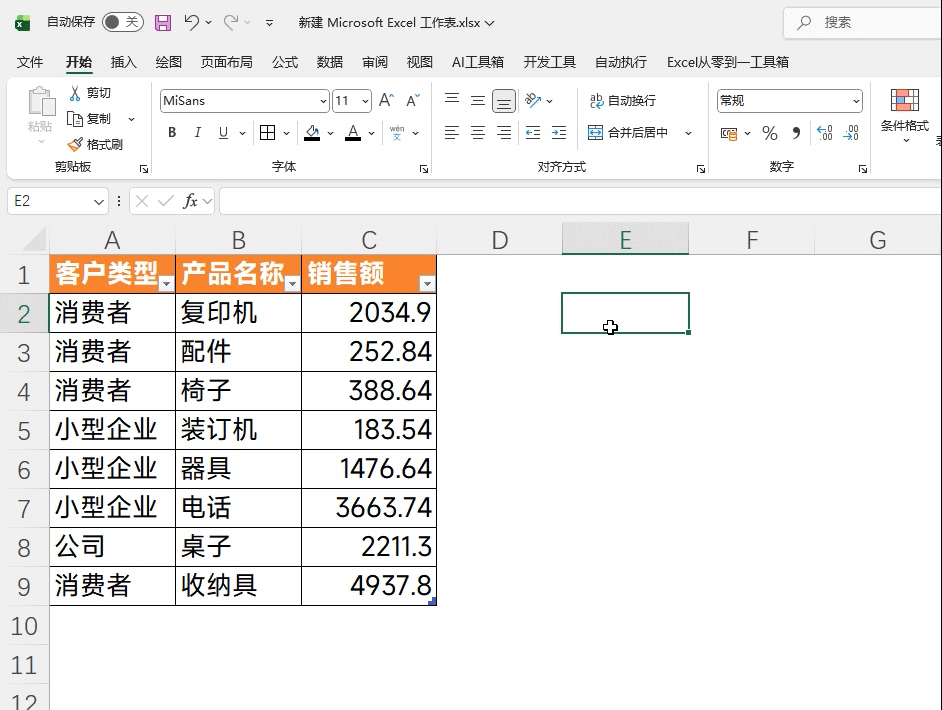Align text right

(x=503, y=133)
